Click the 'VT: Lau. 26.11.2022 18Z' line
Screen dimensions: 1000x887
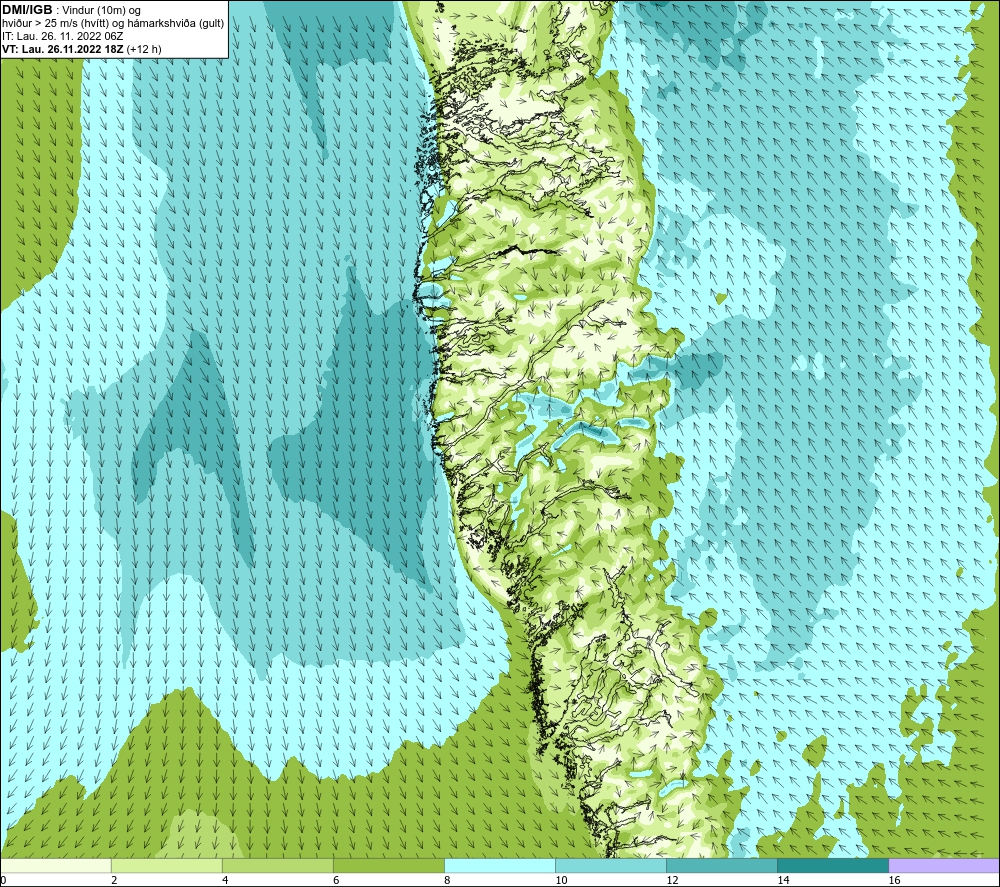point(62,49)
